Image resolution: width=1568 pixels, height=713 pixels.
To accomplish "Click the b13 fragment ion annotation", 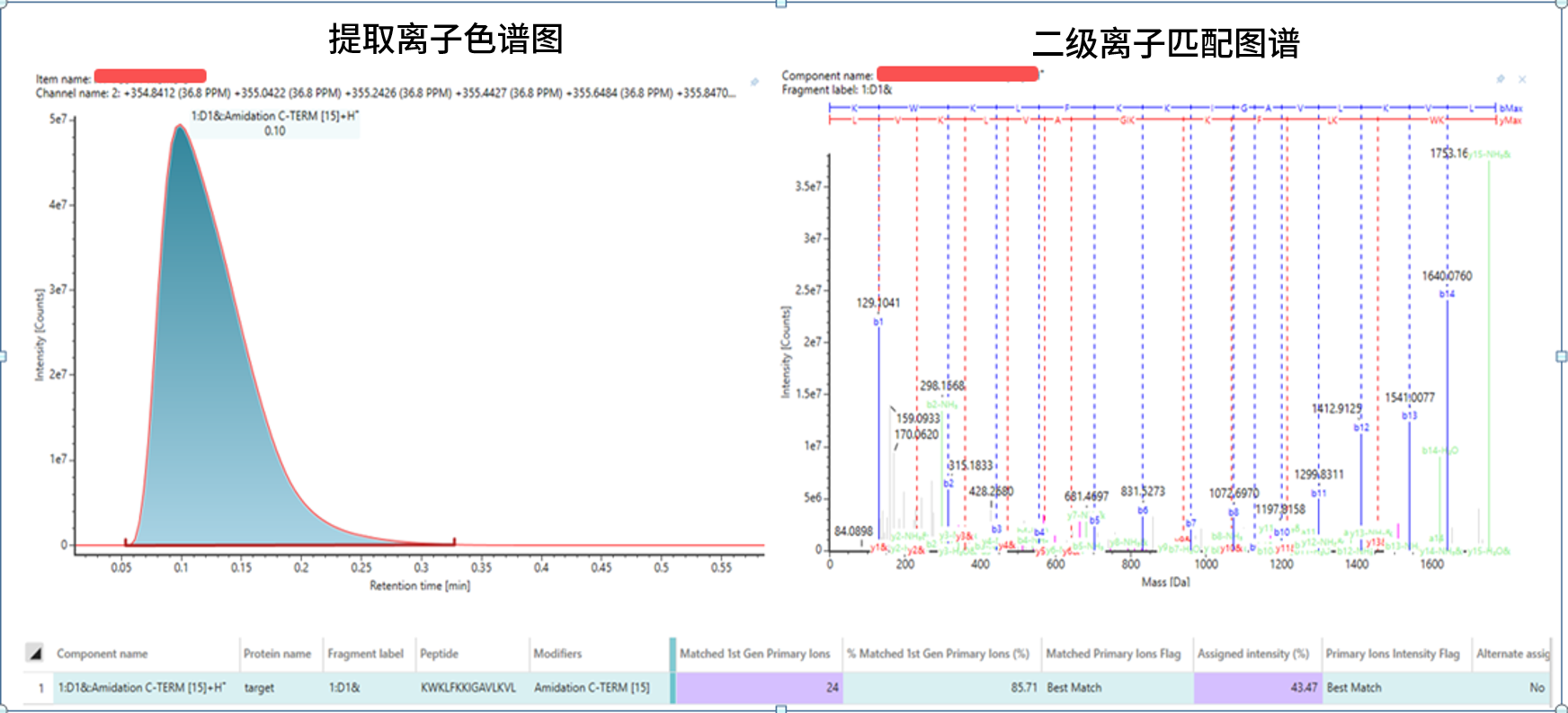I will point(1409,415).
